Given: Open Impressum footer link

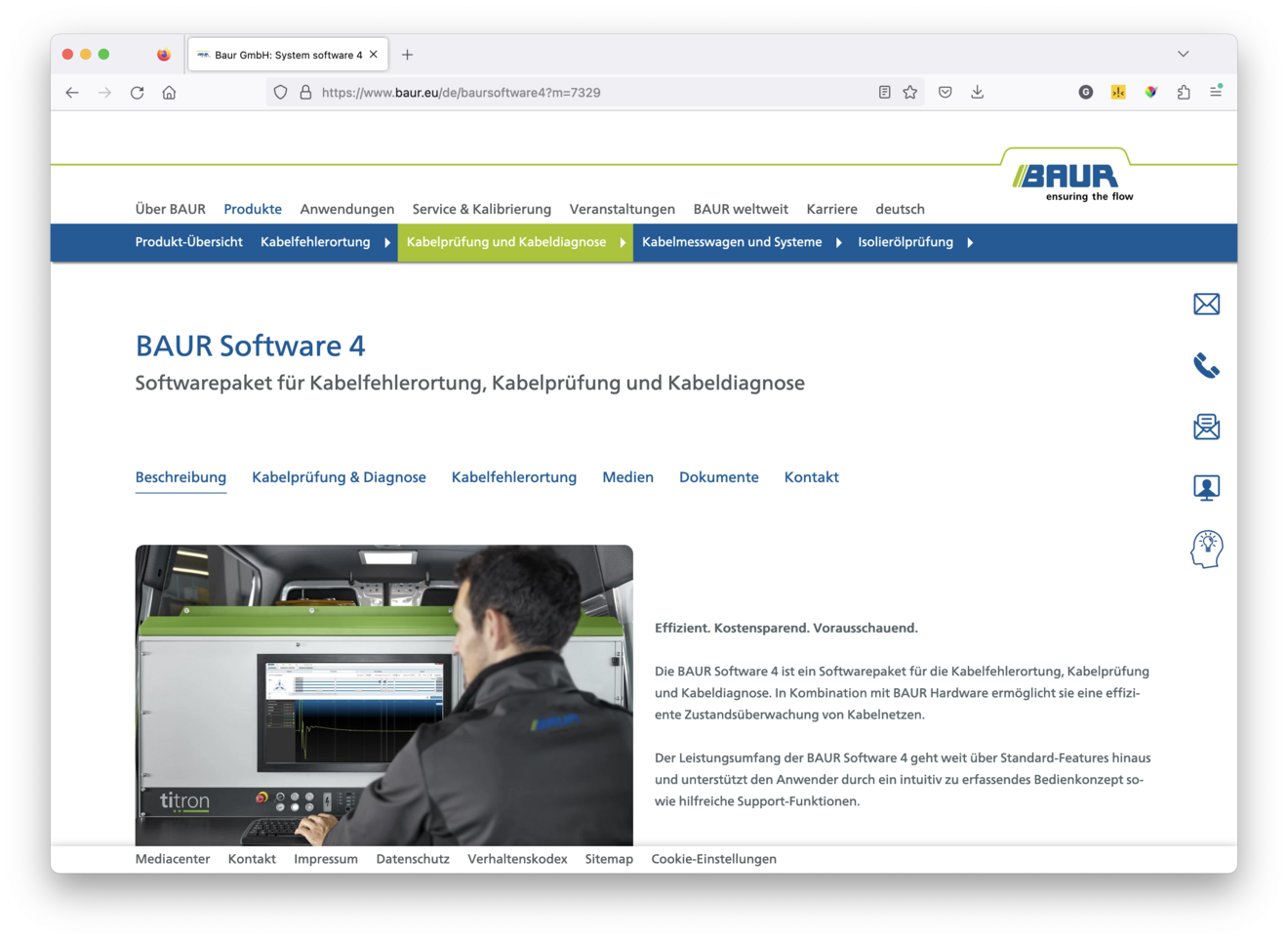Looking at the screenshot, I should (x=326, y=859).
